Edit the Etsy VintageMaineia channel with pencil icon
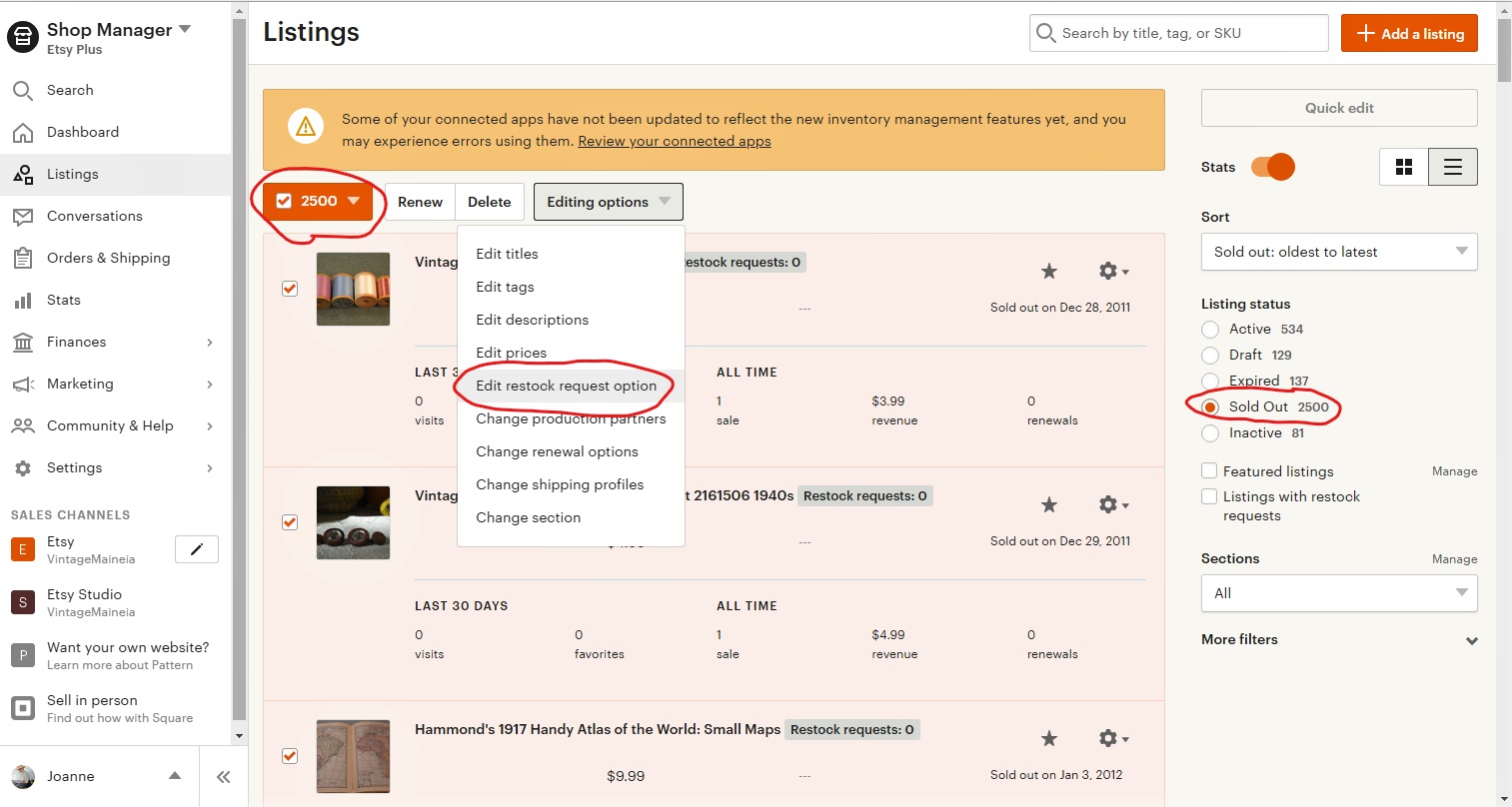The height and width of the screenshot is (807, 1512). point(196,548)
